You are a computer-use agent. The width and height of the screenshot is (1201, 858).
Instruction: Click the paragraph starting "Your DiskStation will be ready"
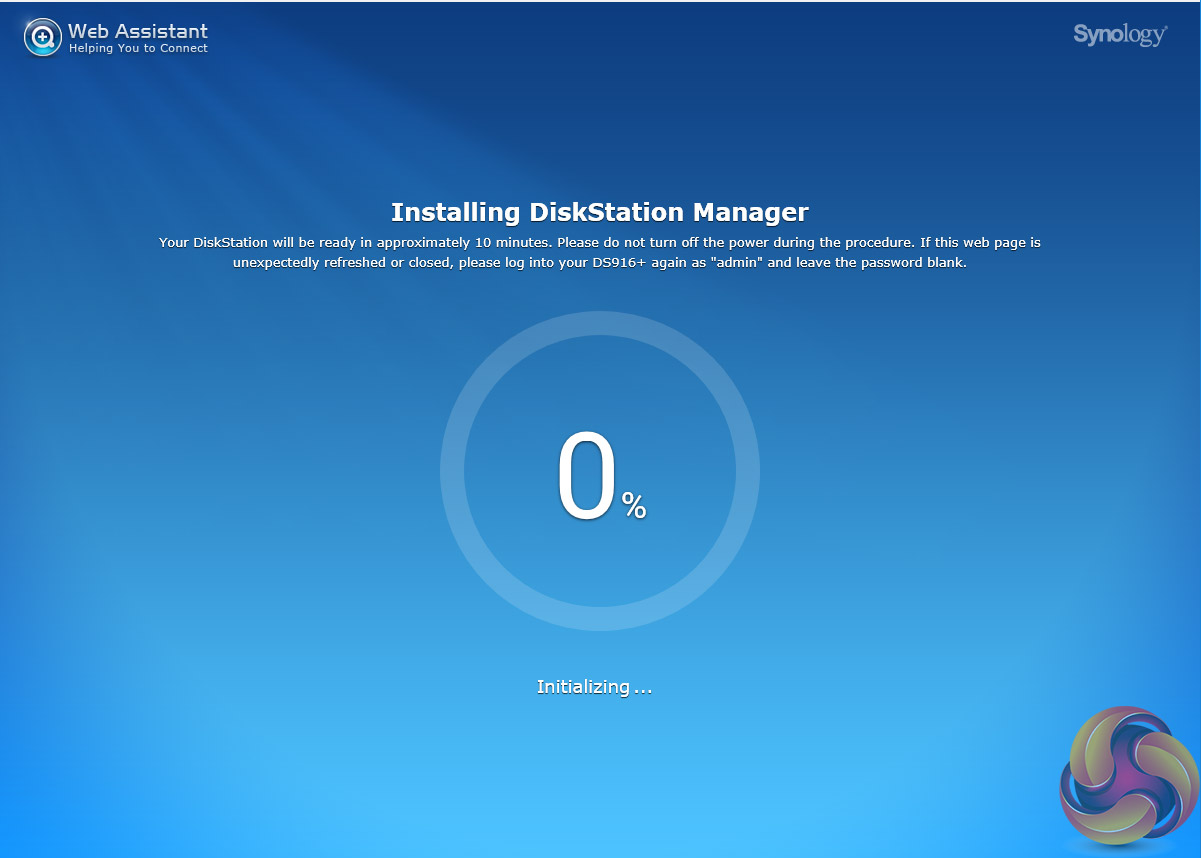click(x=600, y=254)
